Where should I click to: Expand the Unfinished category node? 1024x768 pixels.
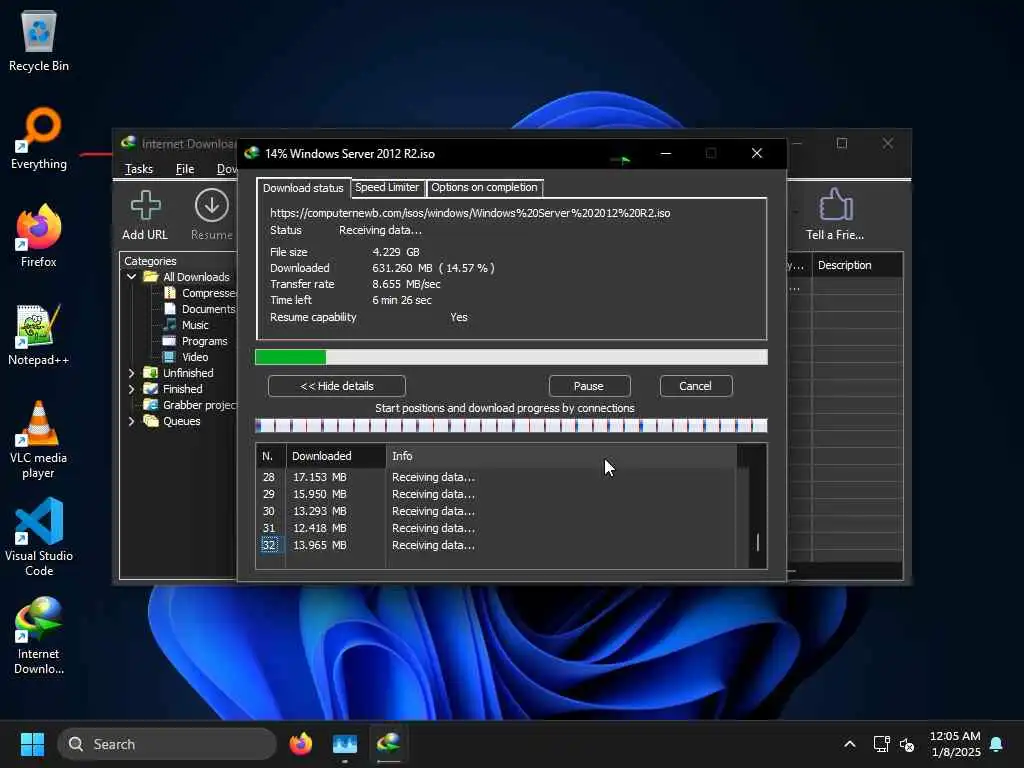132,373
